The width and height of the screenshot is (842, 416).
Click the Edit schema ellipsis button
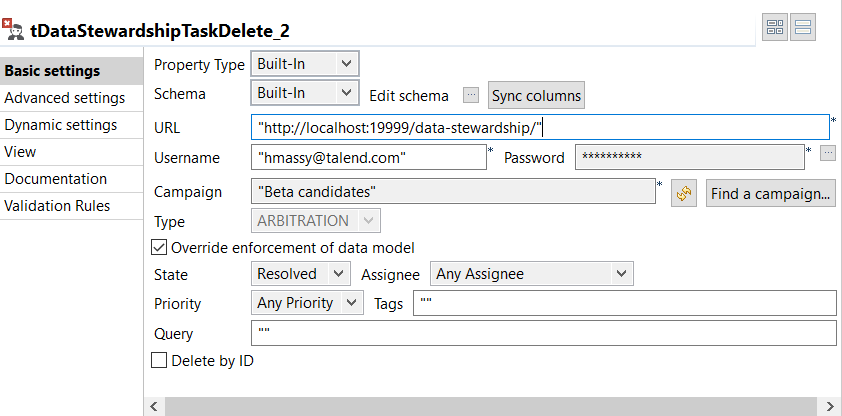(x=471, y=95)
